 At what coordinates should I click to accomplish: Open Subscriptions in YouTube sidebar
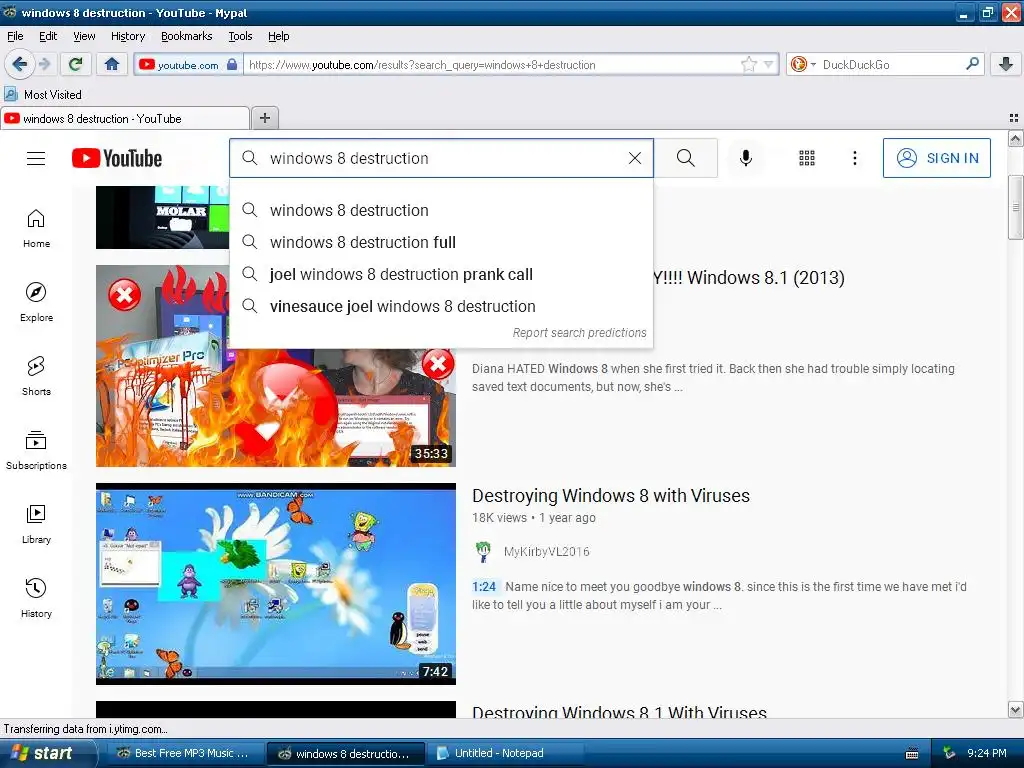tap(36, 451)
